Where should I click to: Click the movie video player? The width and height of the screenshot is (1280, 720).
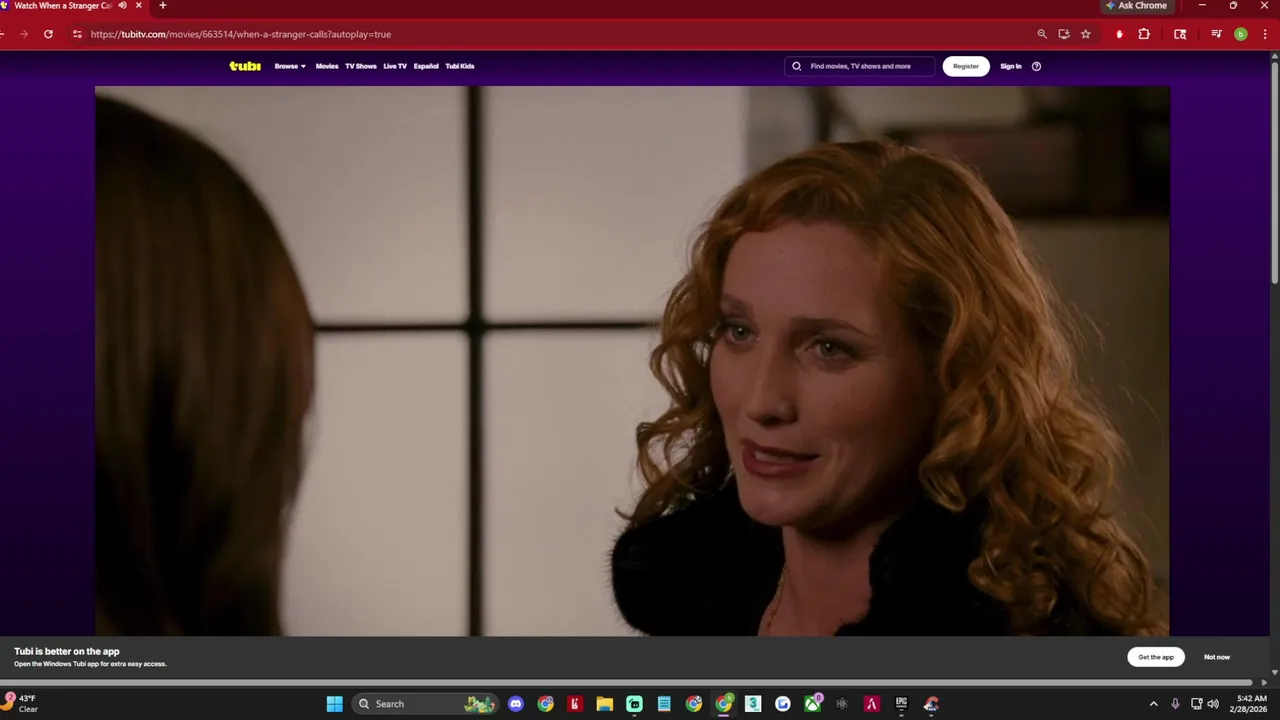[632, 360]
